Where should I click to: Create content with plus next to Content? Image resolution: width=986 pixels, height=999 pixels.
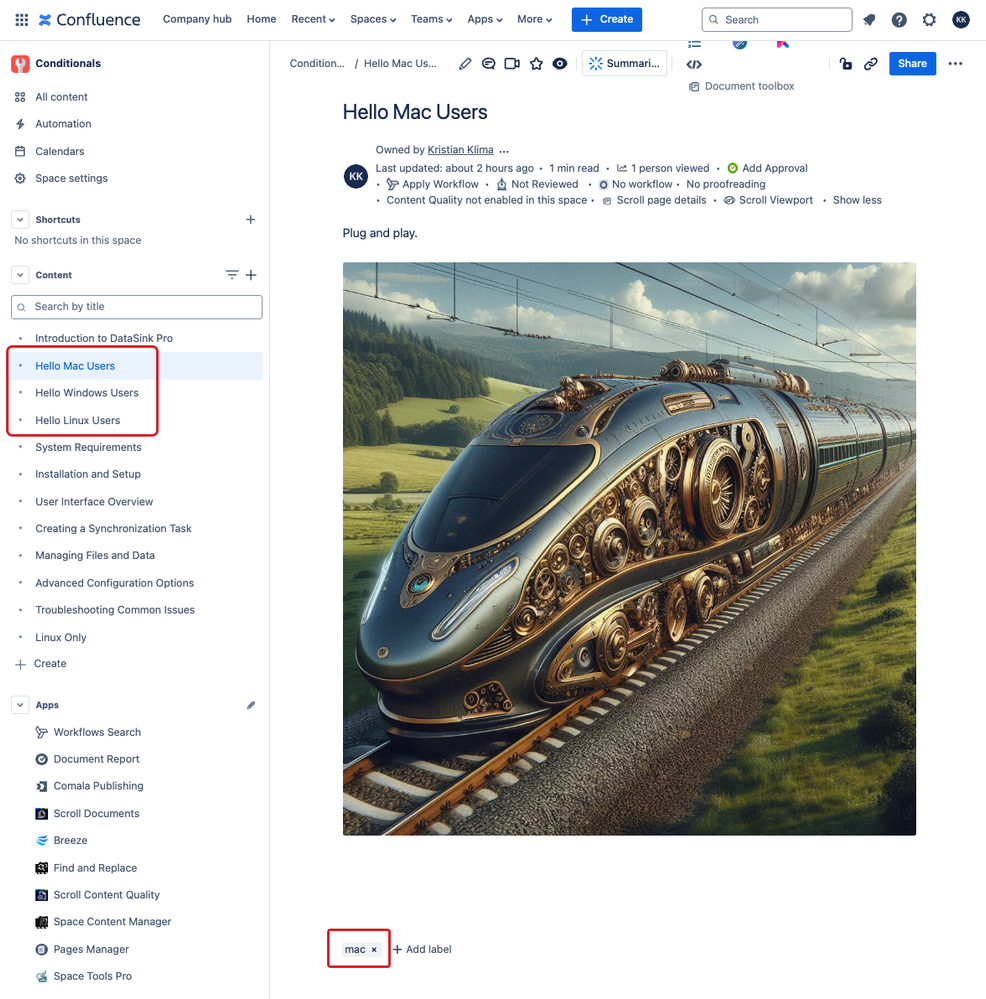point(251,275)
